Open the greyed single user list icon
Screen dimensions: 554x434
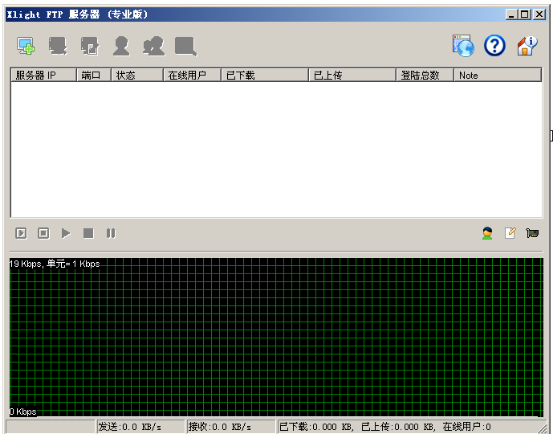(121, 46)
